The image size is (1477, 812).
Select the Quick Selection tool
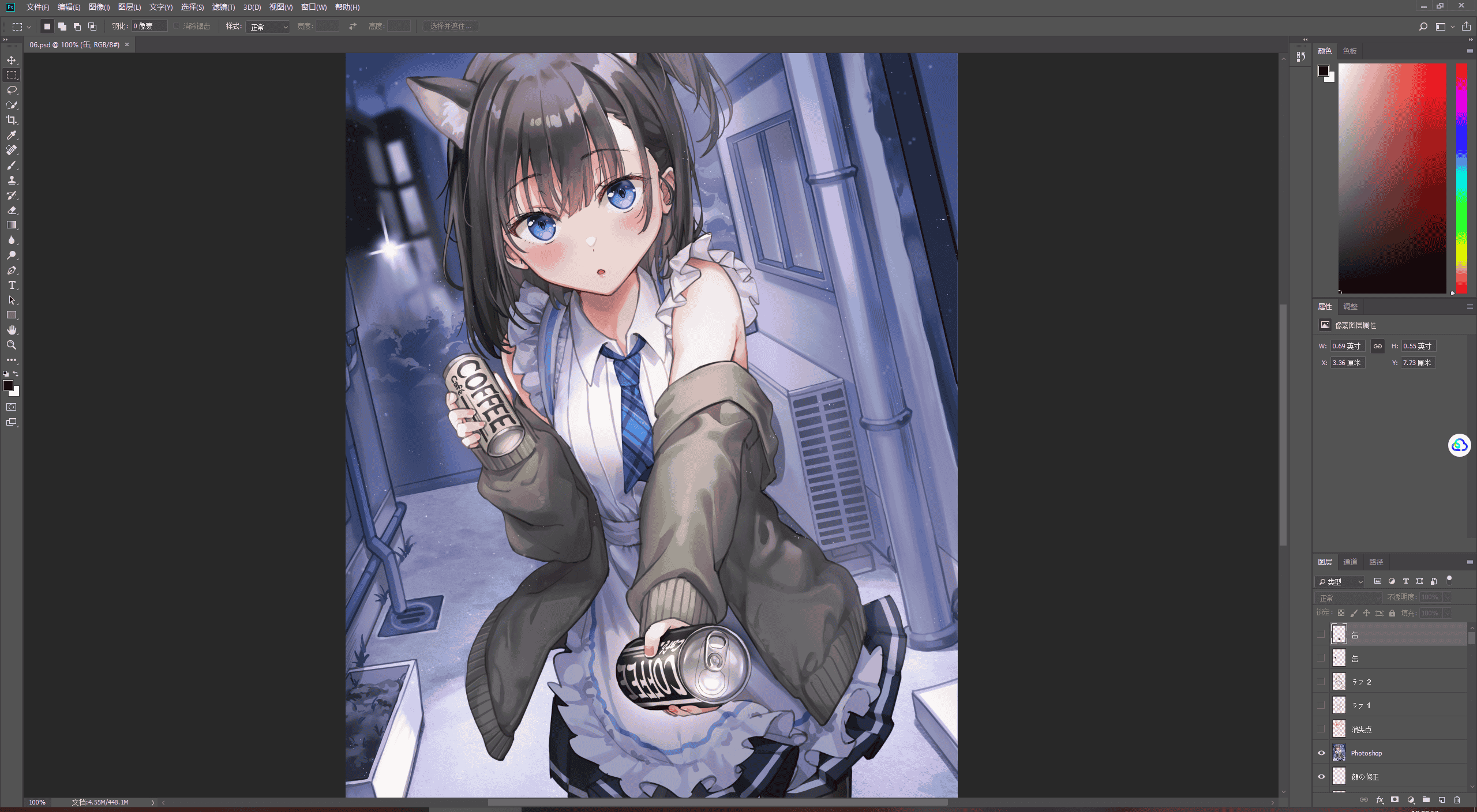coord(12,105)
